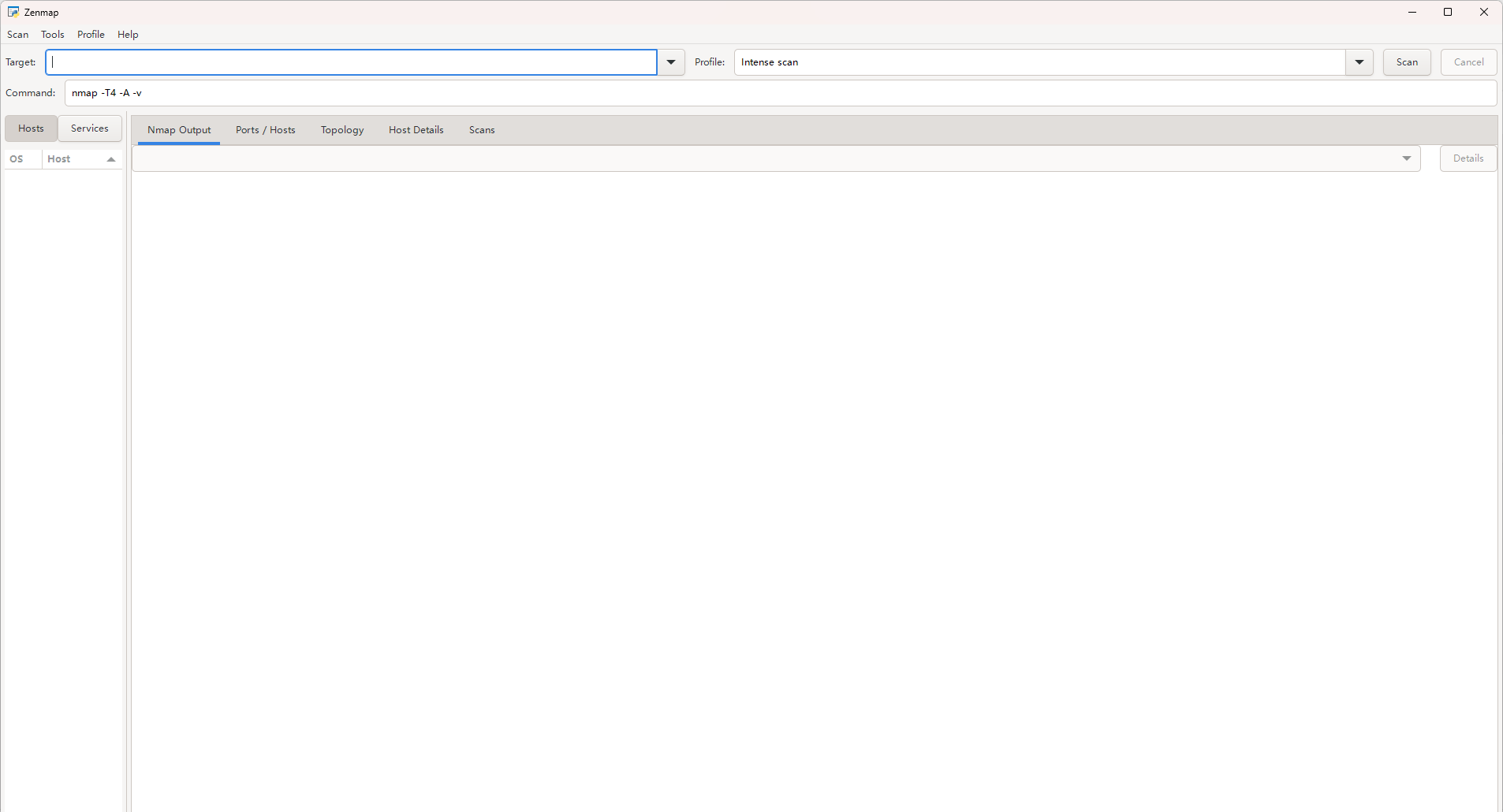Minimize the Zenmap window
This screenshot has width=1503, height=812.
click(1412, 12)
